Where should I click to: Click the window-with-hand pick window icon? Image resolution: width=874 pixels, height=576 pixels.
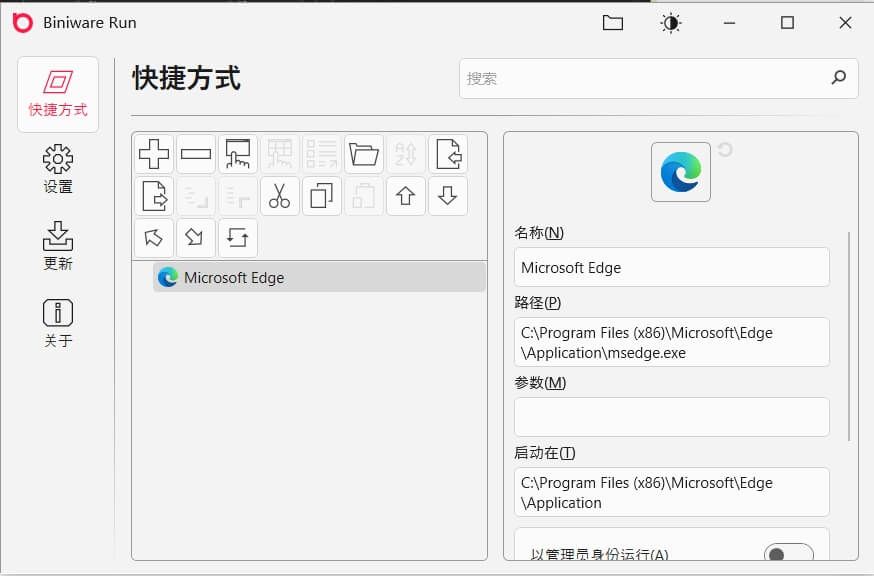[238, 154]
